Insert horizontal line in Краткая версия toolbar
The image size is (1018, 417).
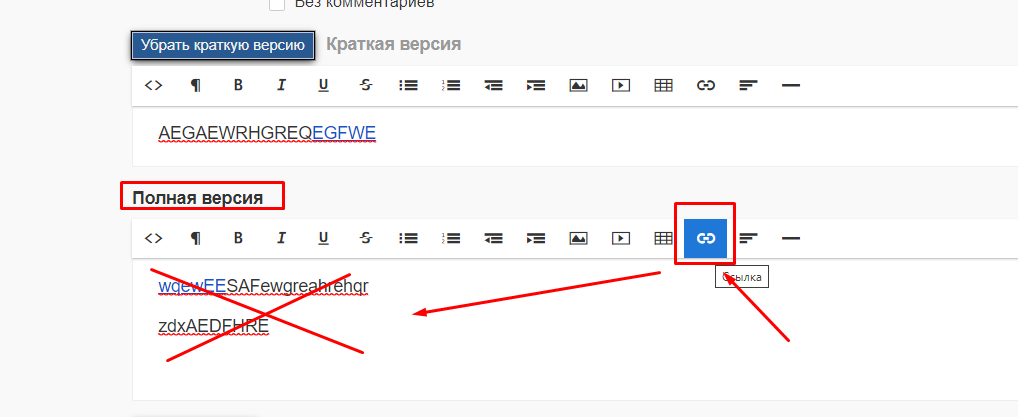791,85
